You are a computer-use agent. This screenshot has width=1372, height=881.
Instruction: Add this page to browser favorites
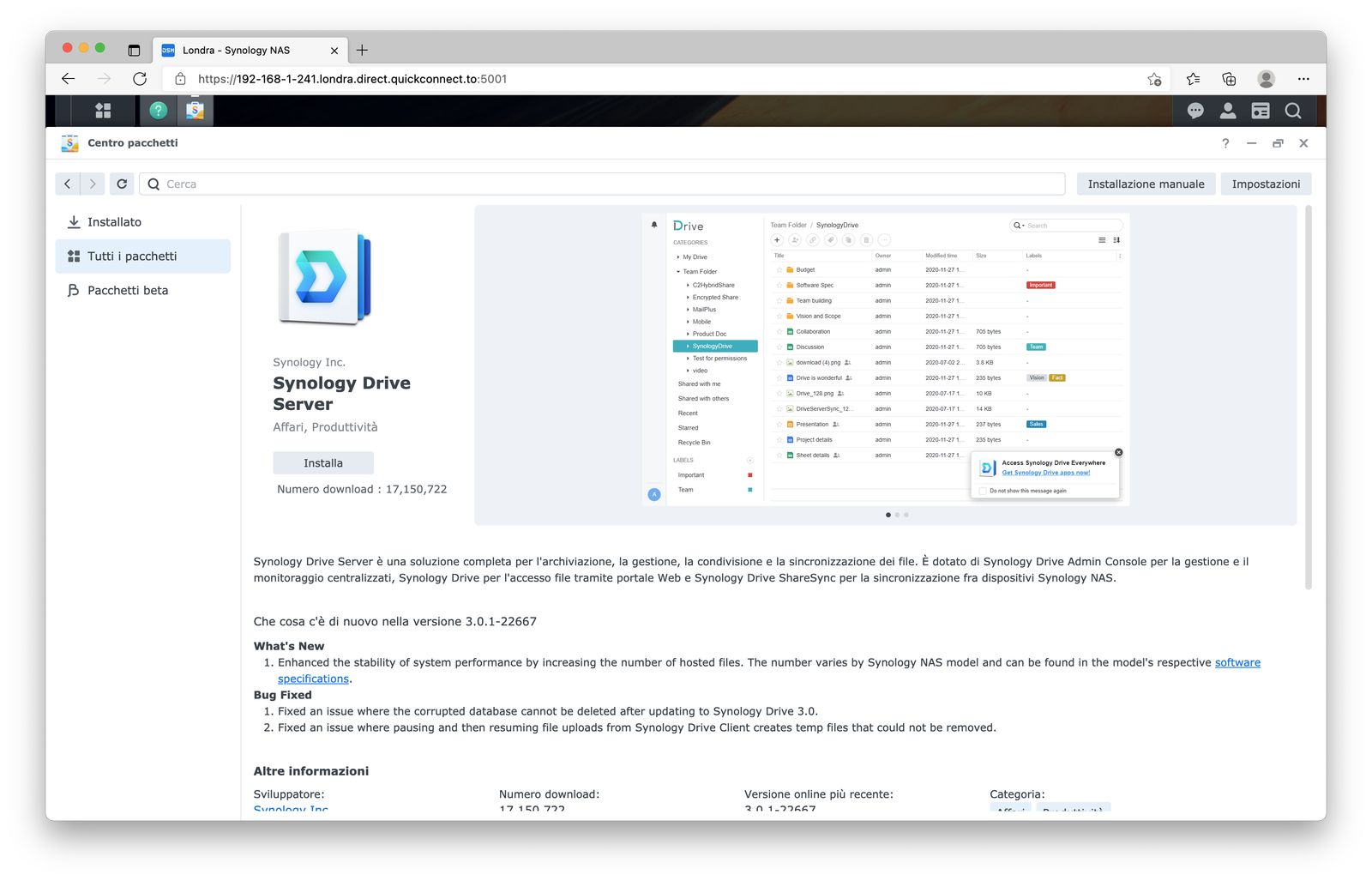(x=1154, y=79)
